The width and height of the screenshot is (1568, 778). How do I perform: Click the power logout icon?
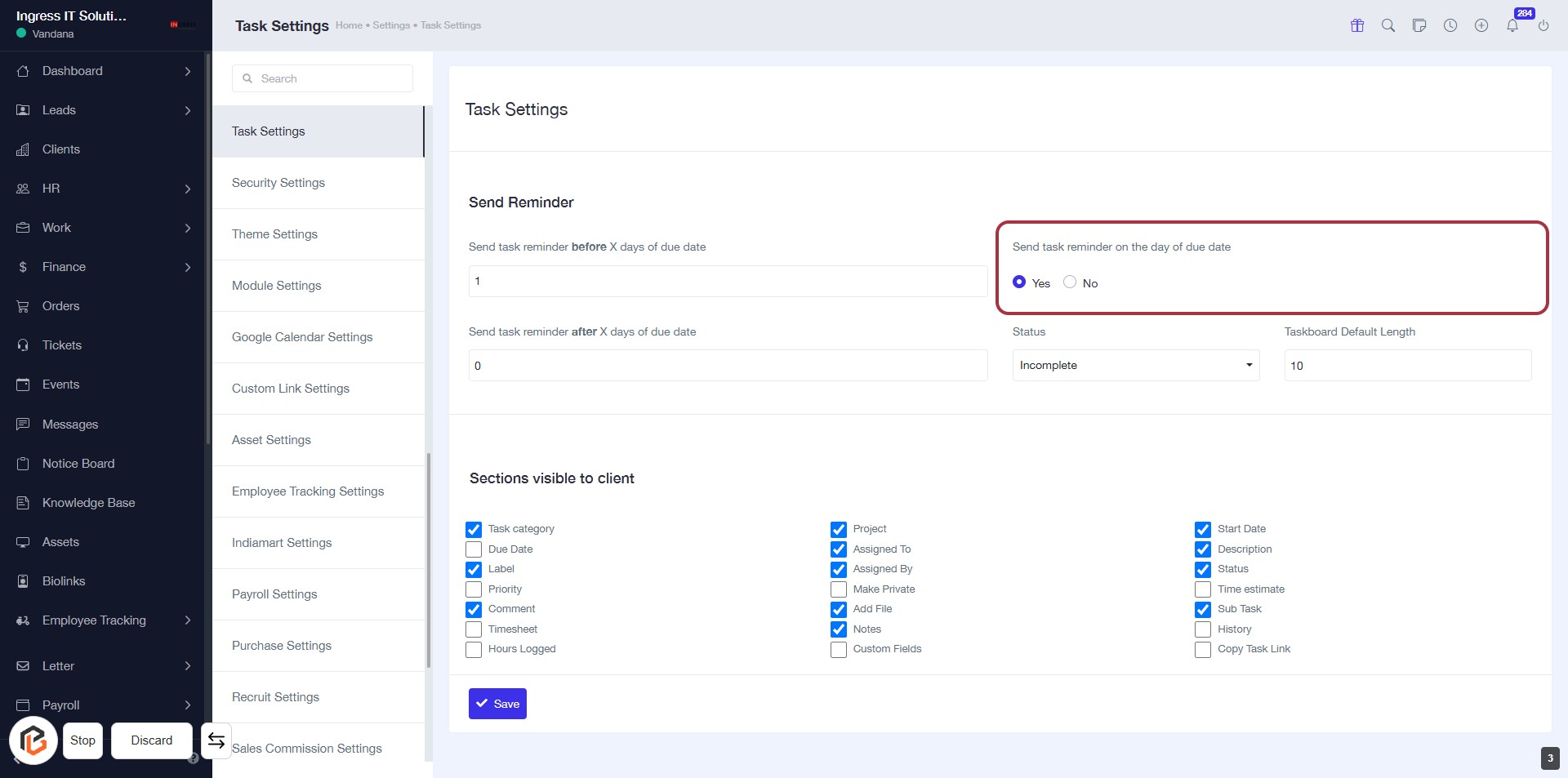[x=1543, y=25]
